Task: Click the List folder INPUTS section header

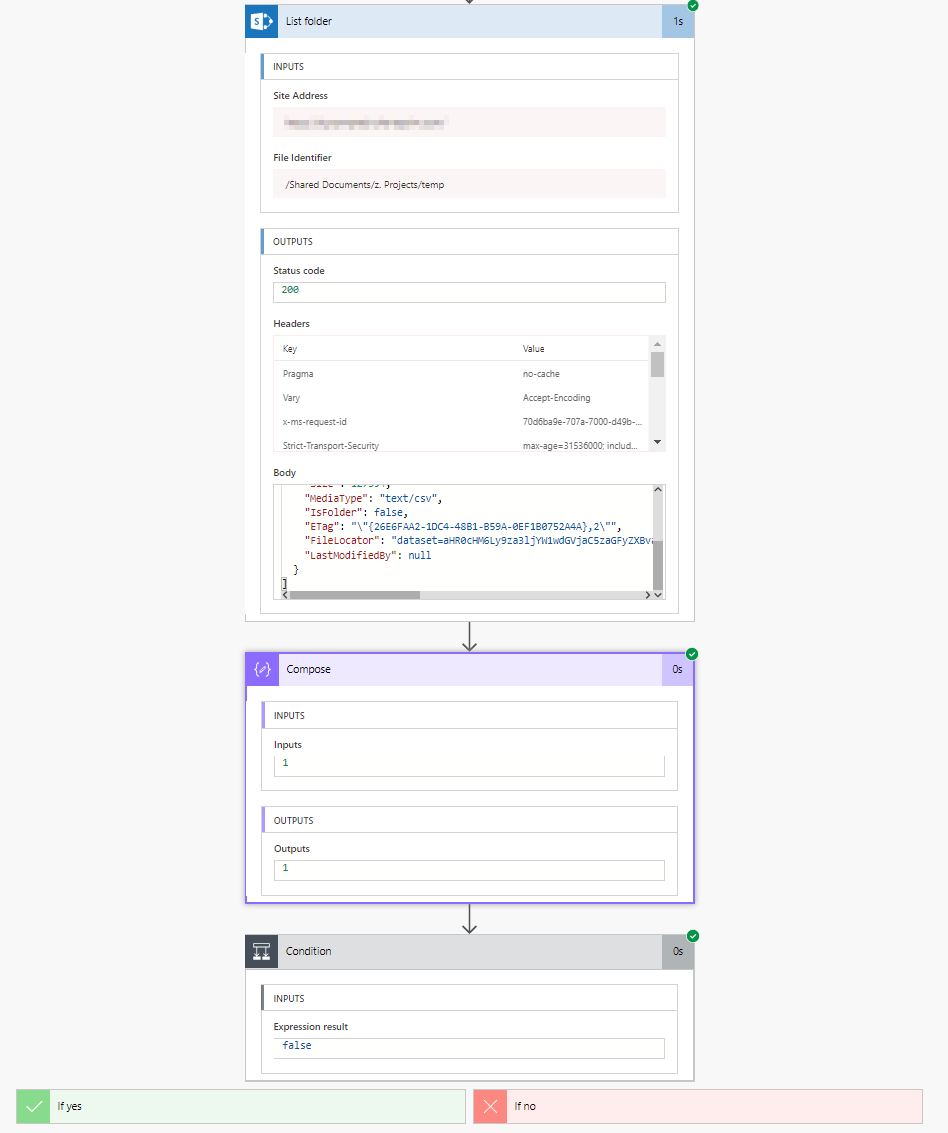Action: (x=470, y=66)
